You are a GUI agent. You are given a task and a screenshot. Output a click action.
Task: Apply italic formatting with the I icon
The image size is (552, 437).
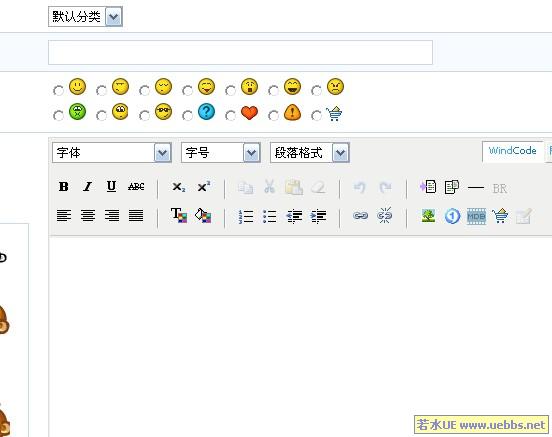point(88,187)
